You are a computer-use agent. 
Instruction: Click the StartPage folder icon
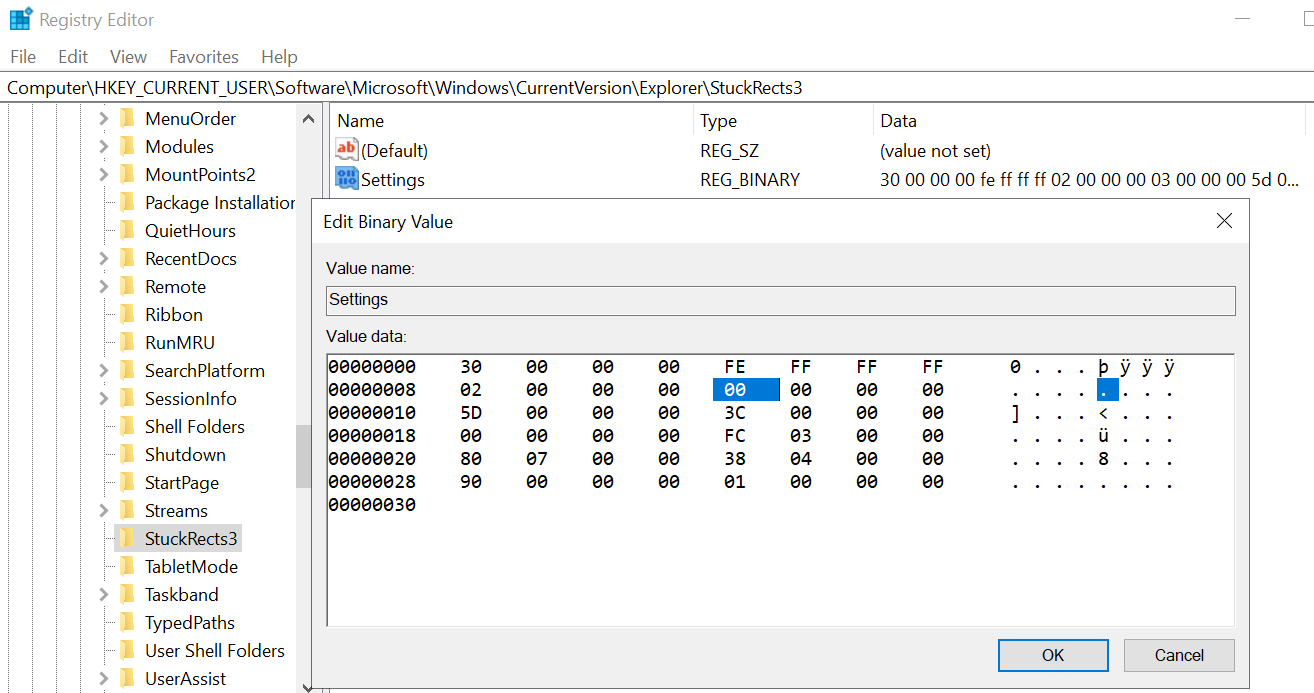[127, 482]
